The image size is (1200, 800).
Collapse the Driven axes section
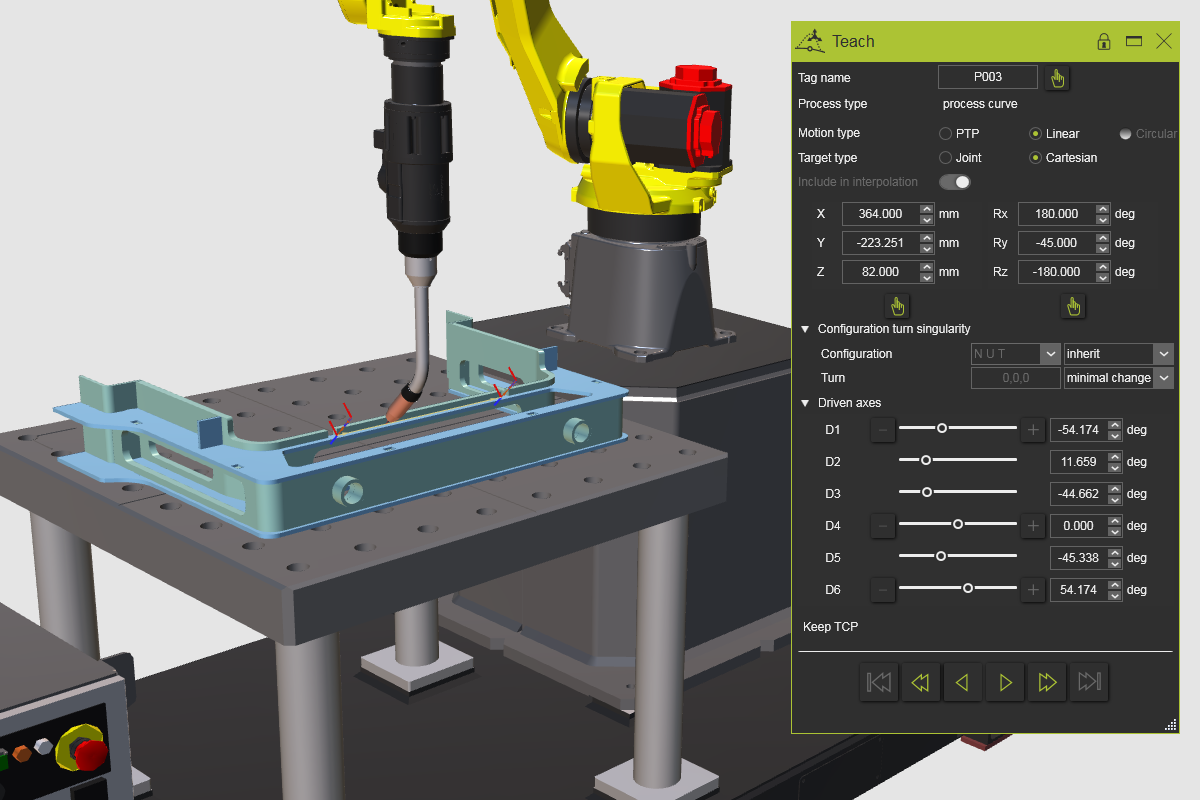click(x=805, y=403)
